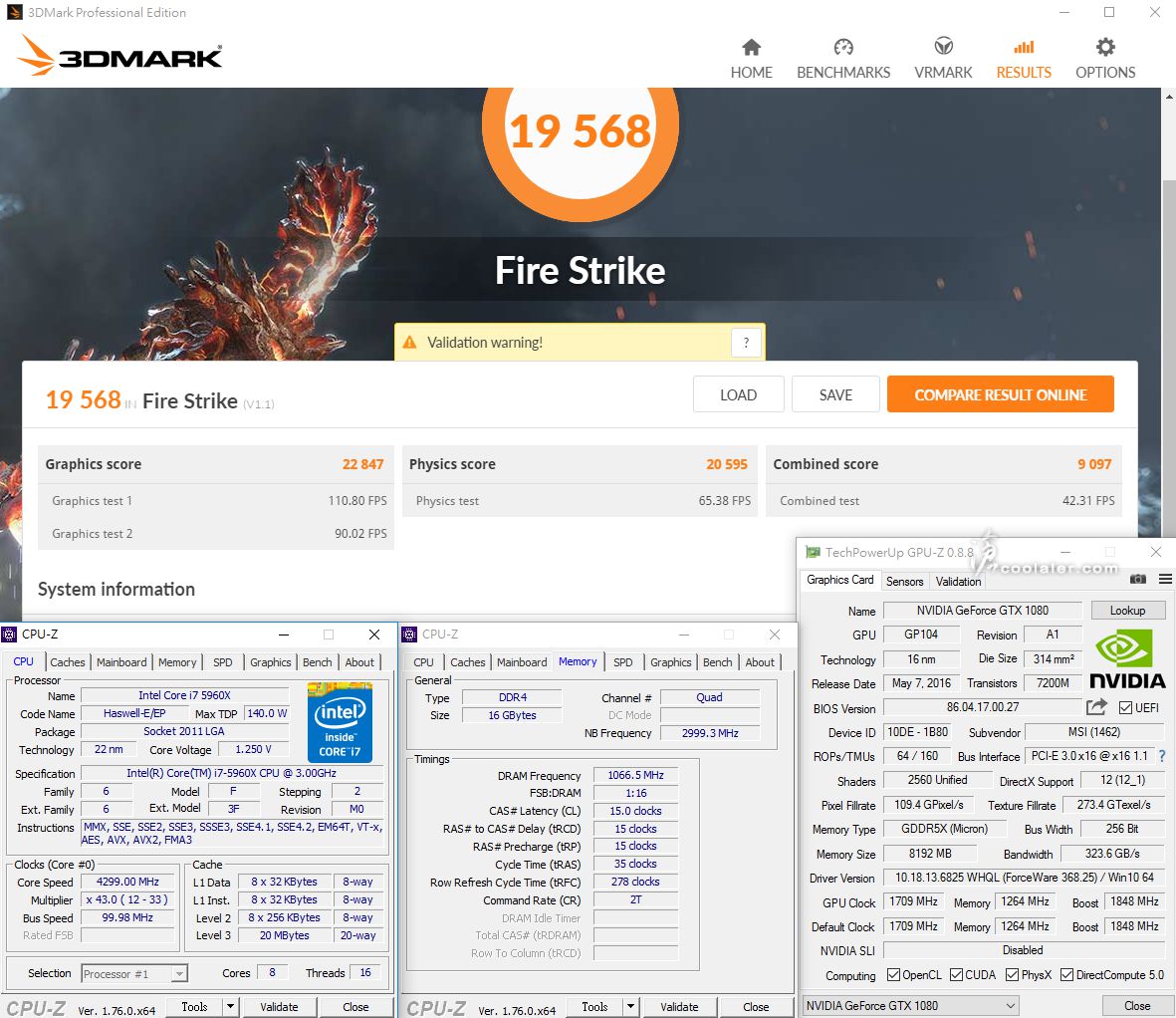The image size is (1176, 1018).
Task: Open the Validation tab in GPU-Z
Action: (x=958, y=582)
